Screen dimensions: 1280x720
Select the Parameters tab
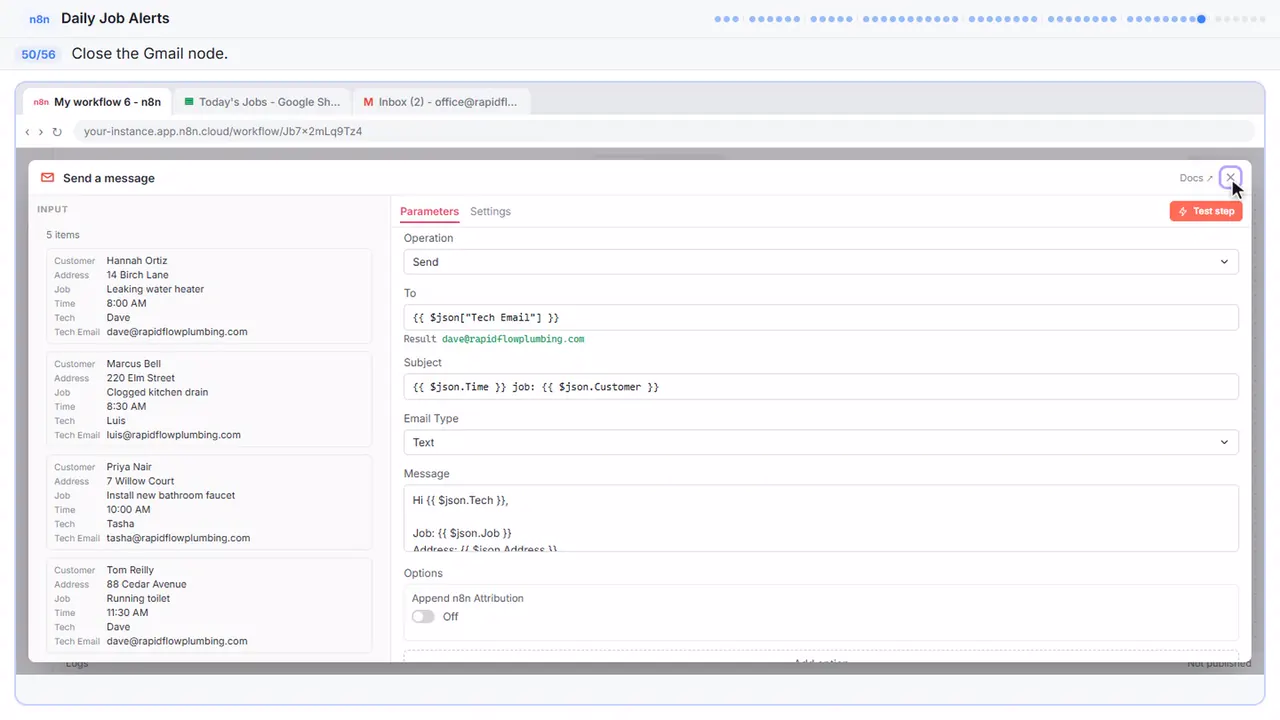(429, 211)
